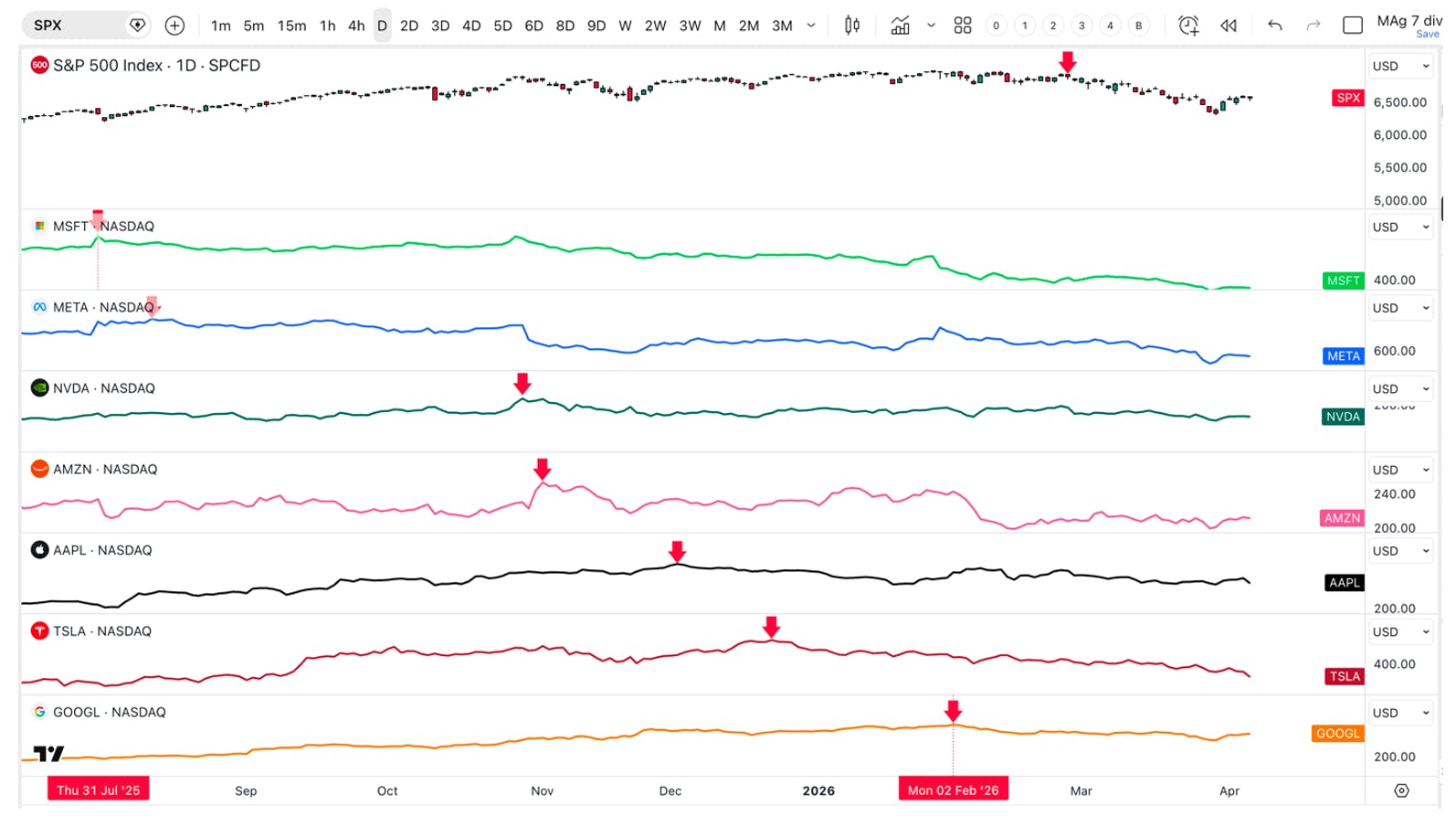1456x826 pixels.
Task: Open the candlestick chart type selector
Action: tap(852, 26)
